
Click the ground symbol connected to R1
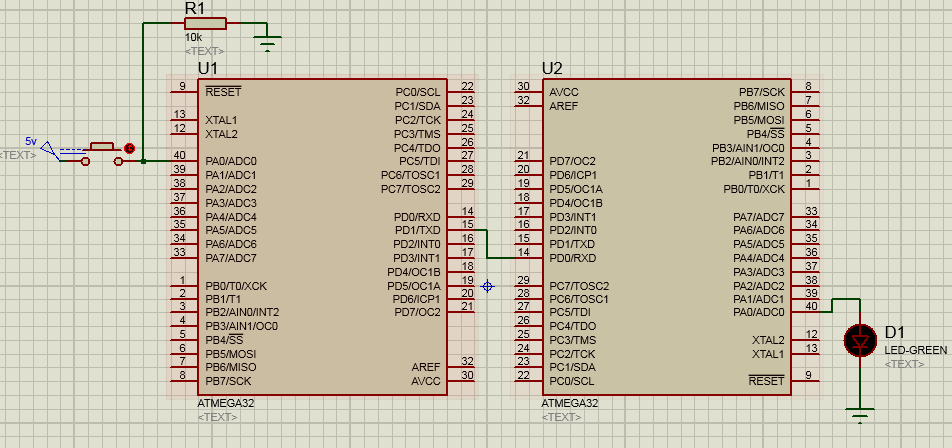click(x=267, y=43)
